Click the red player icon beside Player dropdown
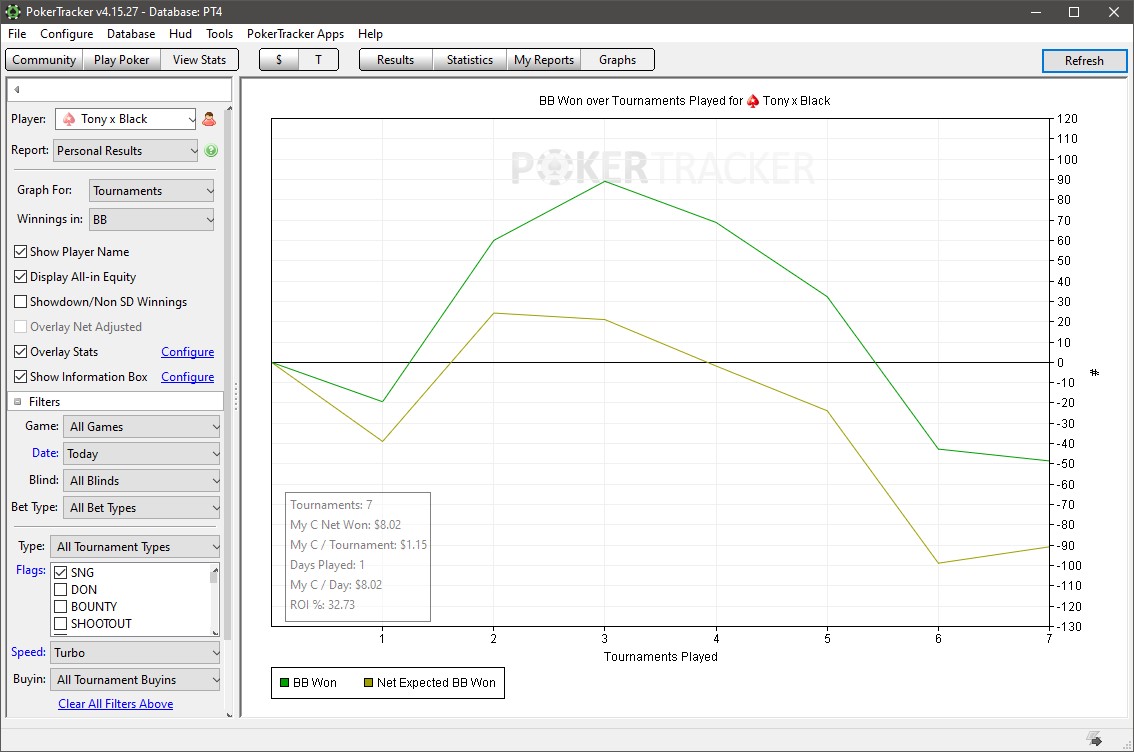The width and height of the screenshot is (1134, 752). 209,119
